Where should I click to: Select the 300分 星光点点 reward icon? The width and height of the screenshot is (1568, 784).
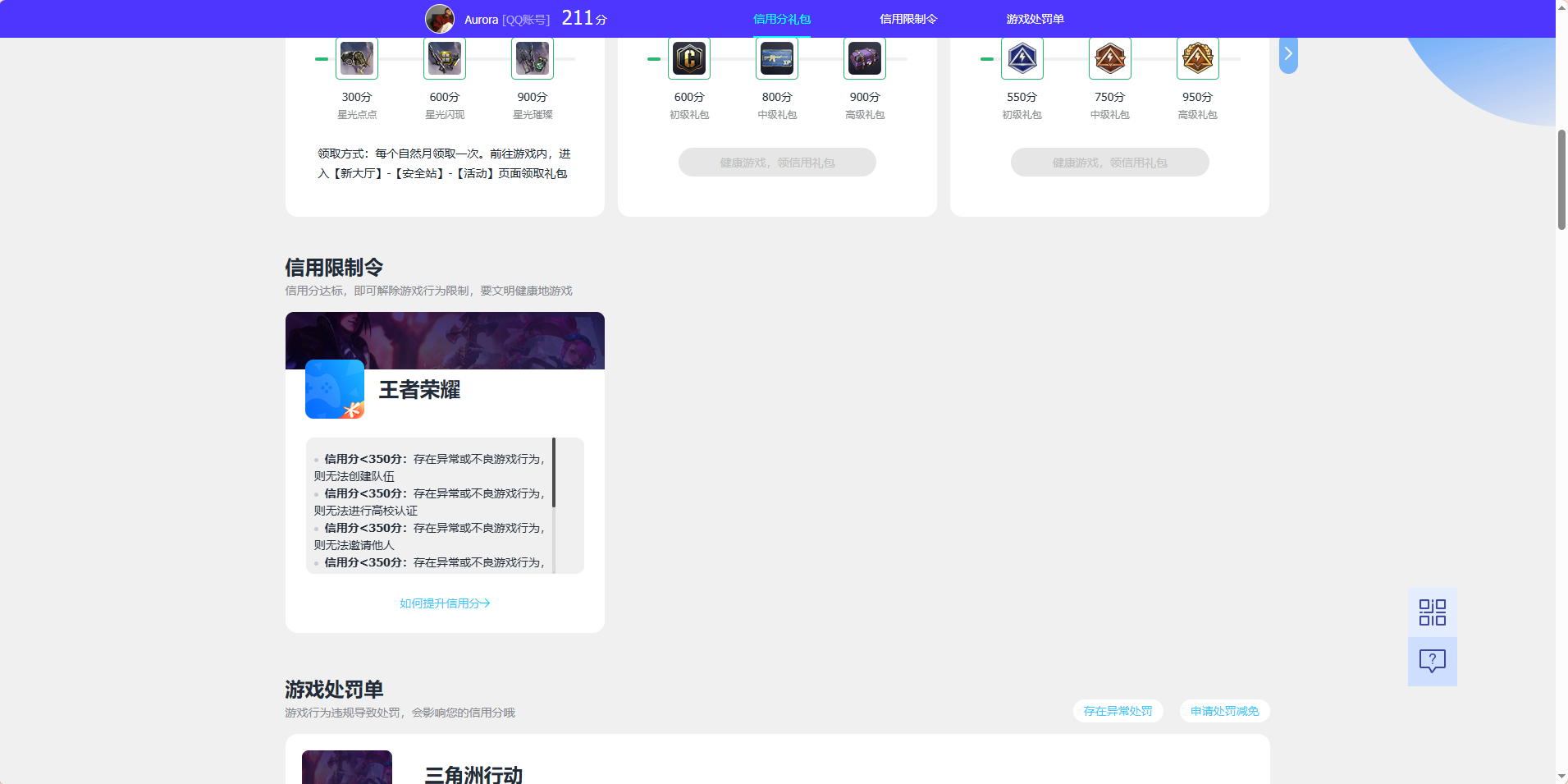tap(357, 58)
